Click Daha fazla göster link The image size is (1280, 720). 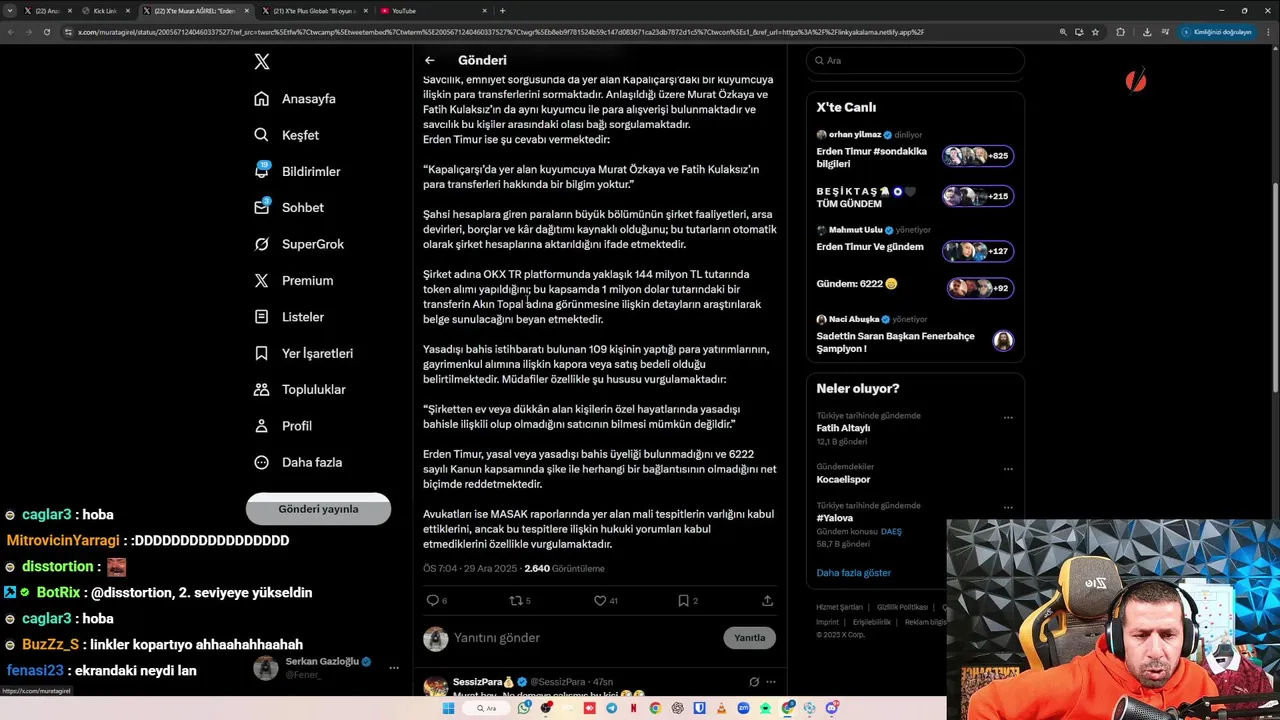(853, 573)
